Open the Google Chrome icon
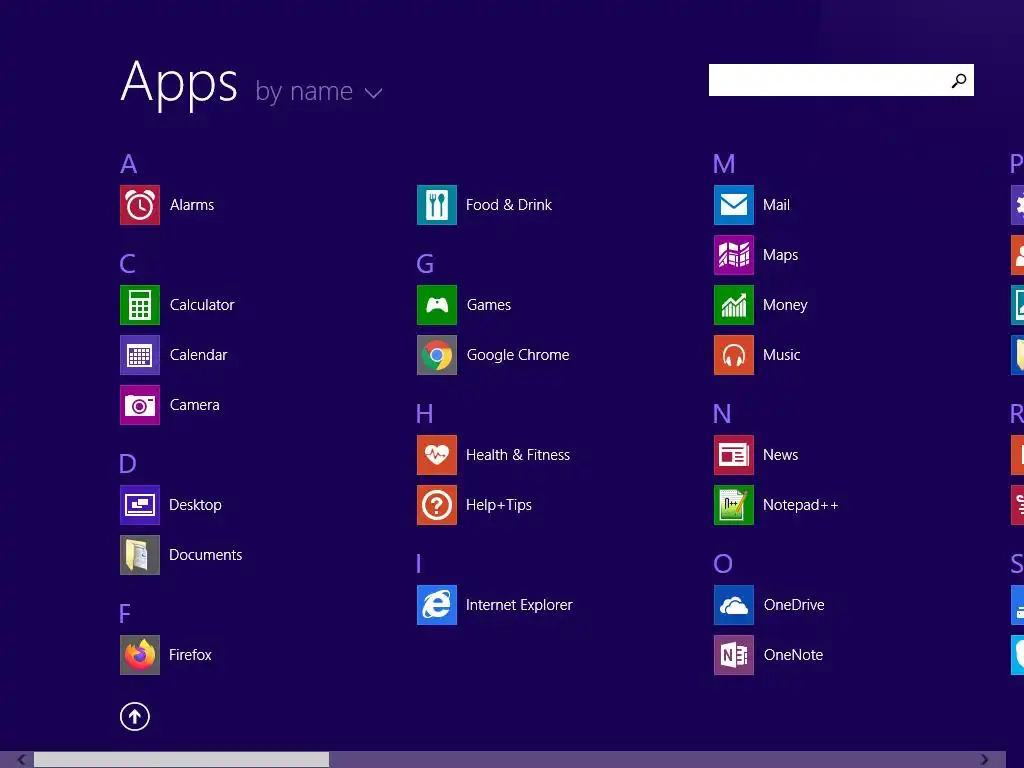This screenshot has height=768, width=1024. pos(437,355)
